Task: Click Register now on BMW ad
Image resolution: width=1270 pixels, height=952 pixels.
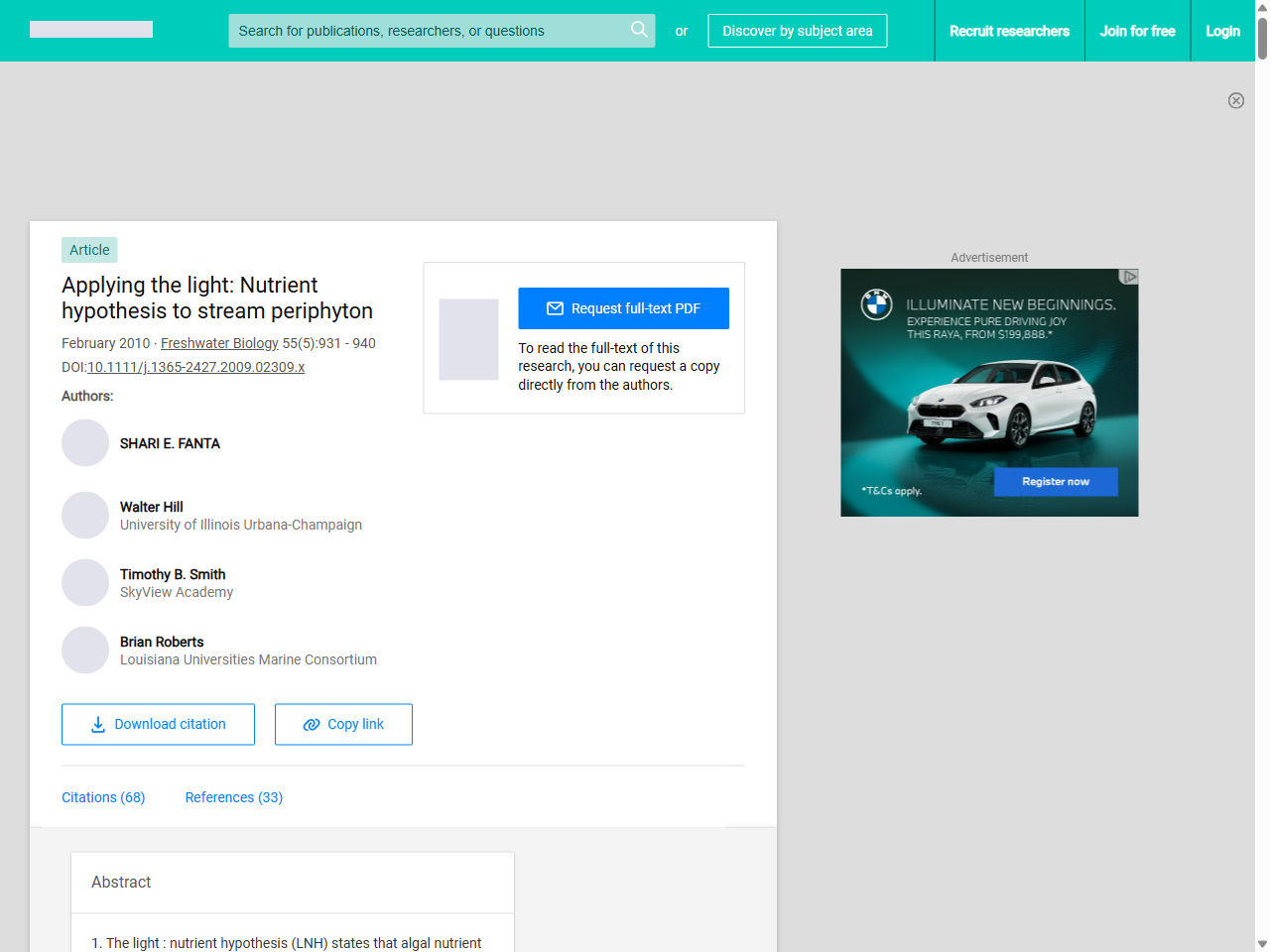Action: click(x=1056, y=482)
